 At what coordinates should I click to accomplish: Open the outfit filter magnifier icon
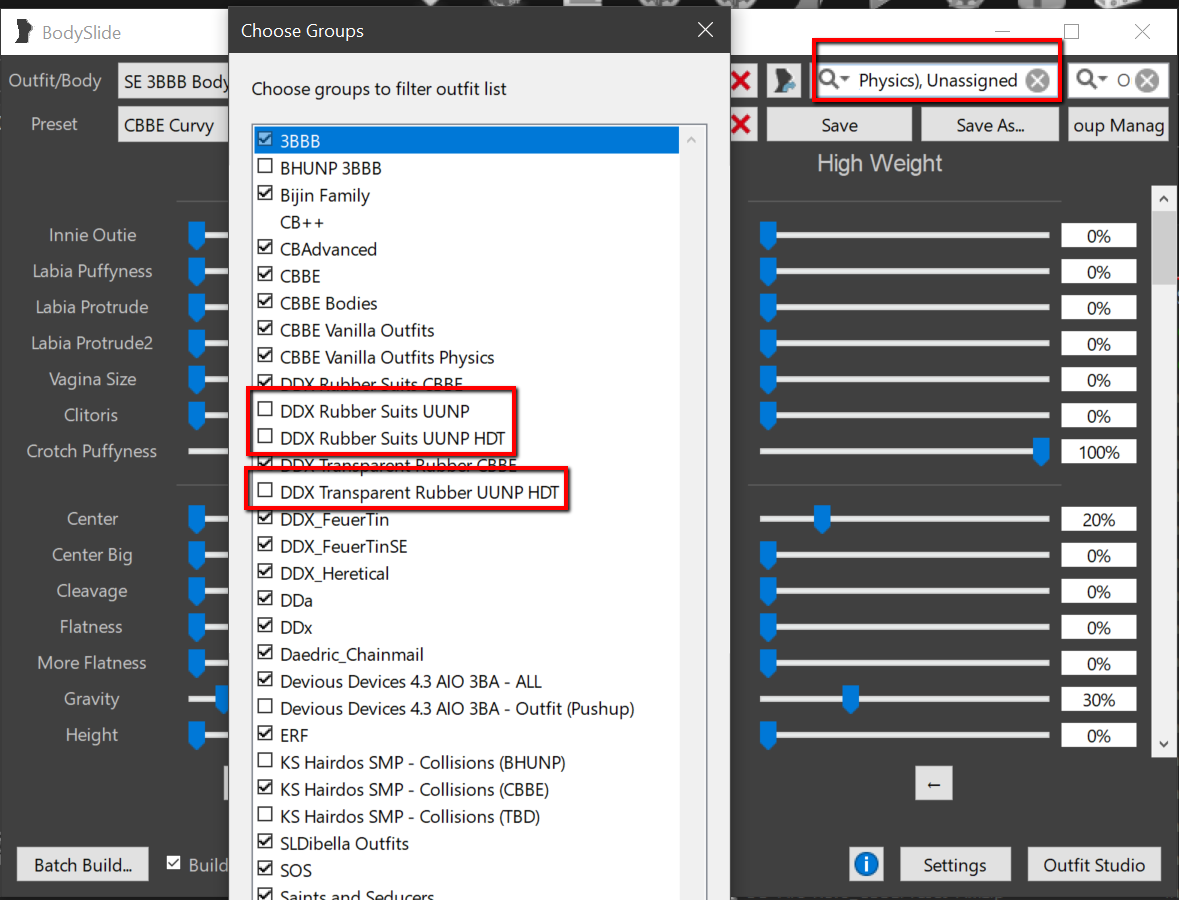pos(1091,79)
